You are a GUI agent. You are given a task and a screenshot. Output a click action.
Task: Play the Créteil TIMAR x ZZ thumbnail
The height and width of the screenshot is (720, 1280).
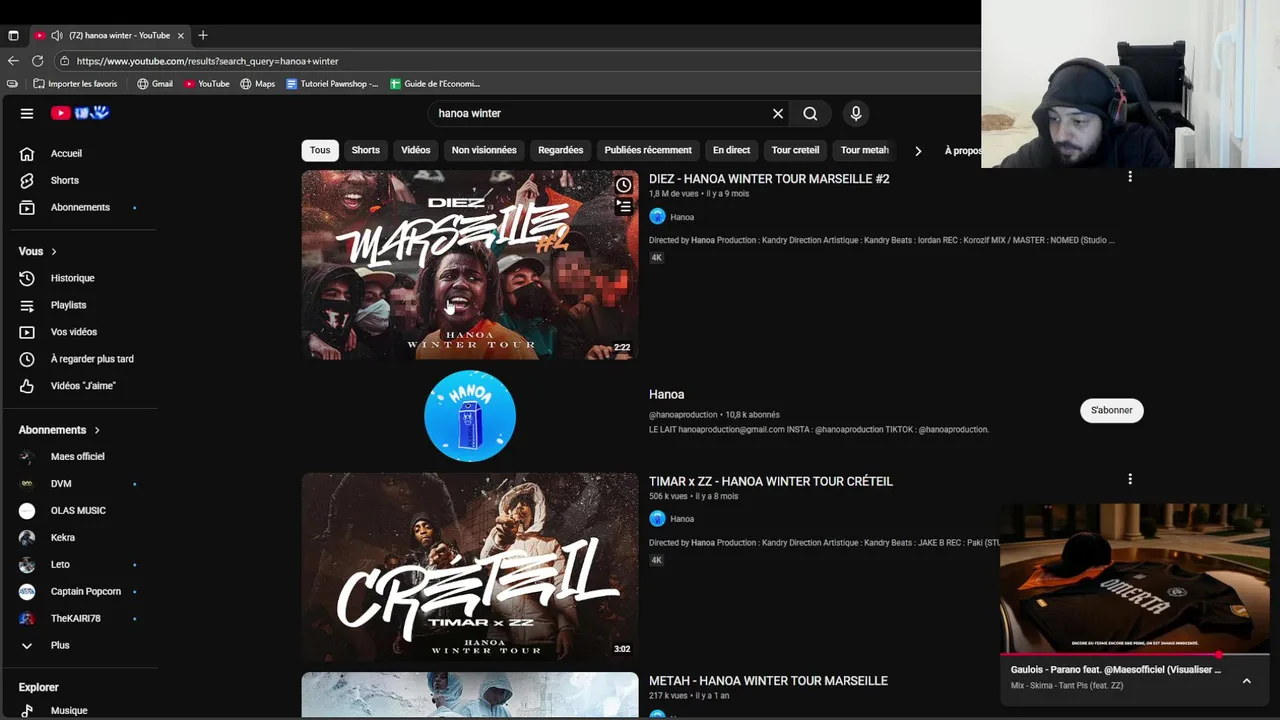pos(470,567)
